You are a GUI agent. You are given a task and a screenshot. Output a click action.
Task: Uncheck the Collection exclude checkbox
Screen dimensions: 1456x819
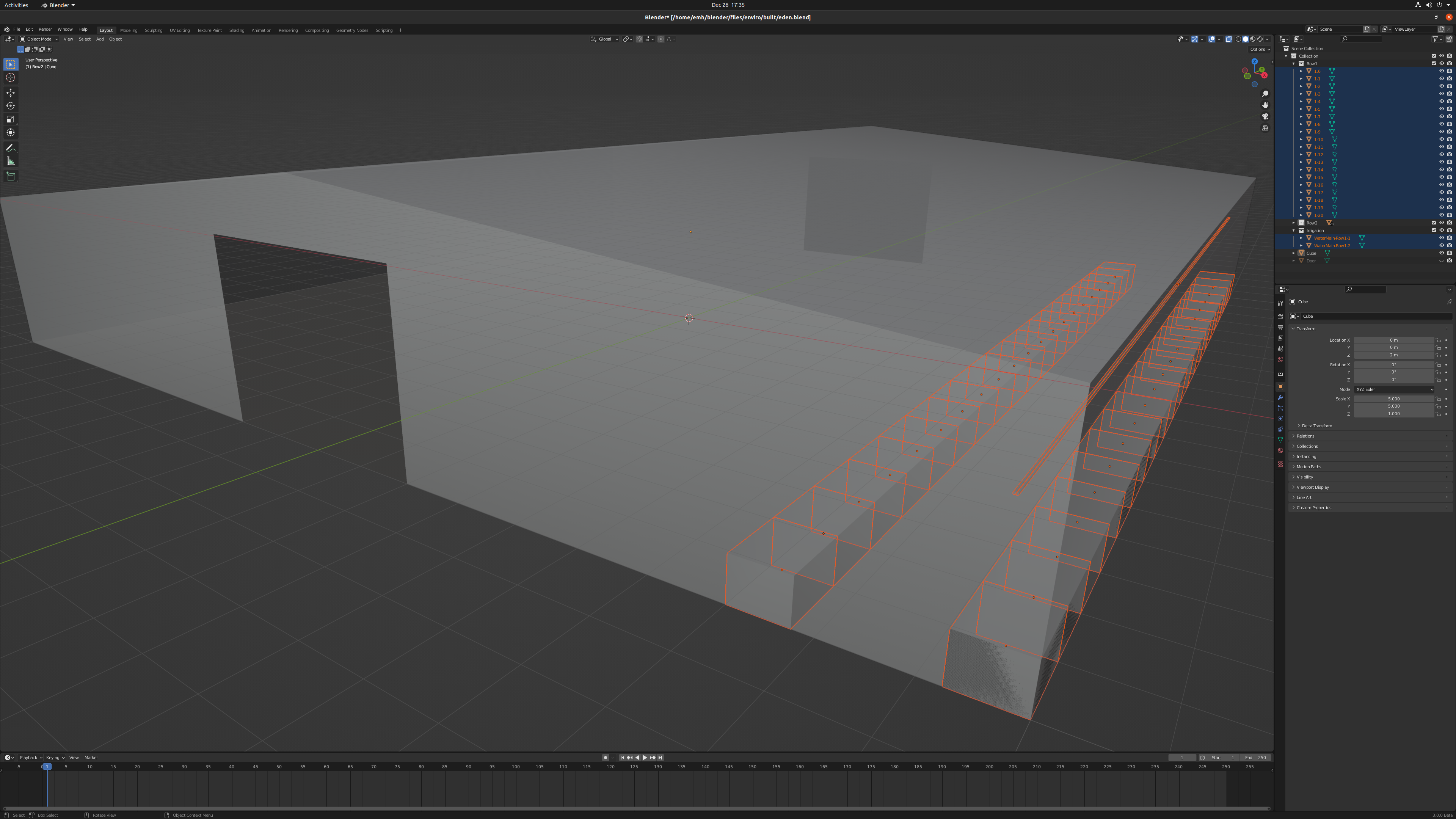tap(1434, 56)
